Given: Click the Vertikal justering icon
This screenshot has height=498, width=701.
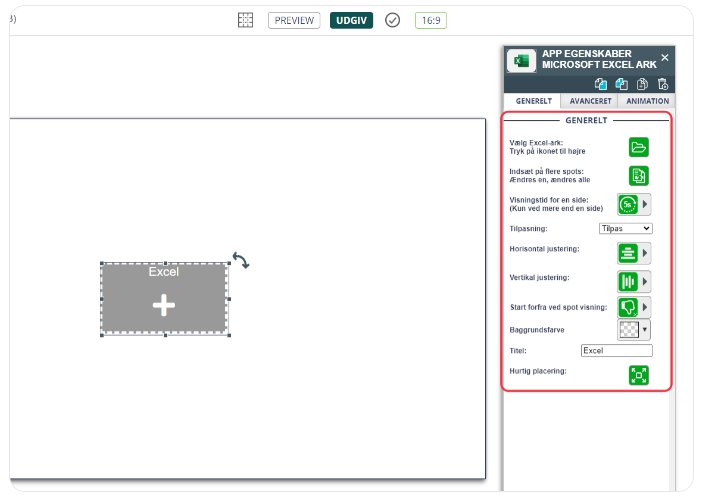Looking at the screenshot, I should (x=628, y=282).
